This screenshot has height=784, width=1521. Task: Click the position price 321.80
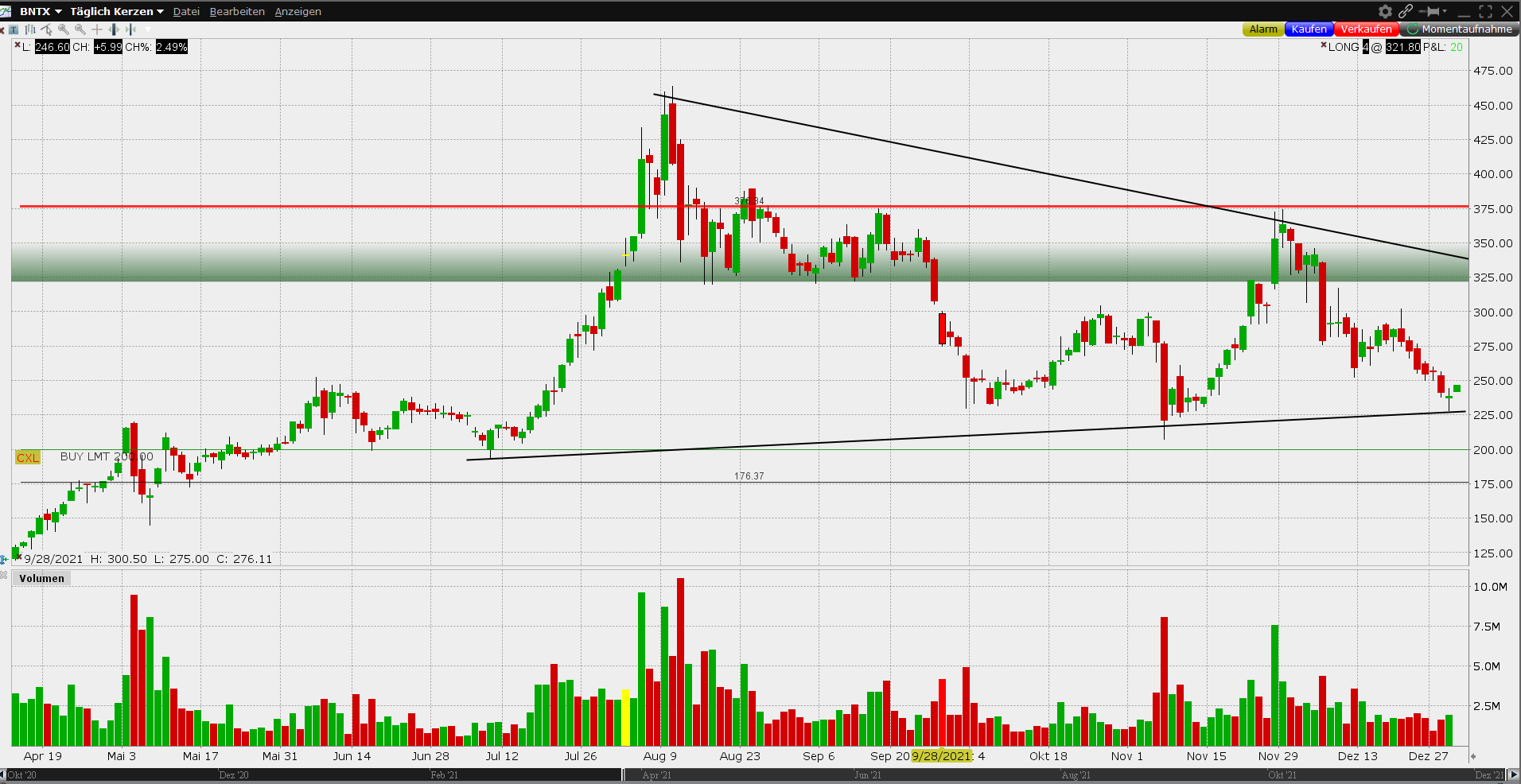1403,47
